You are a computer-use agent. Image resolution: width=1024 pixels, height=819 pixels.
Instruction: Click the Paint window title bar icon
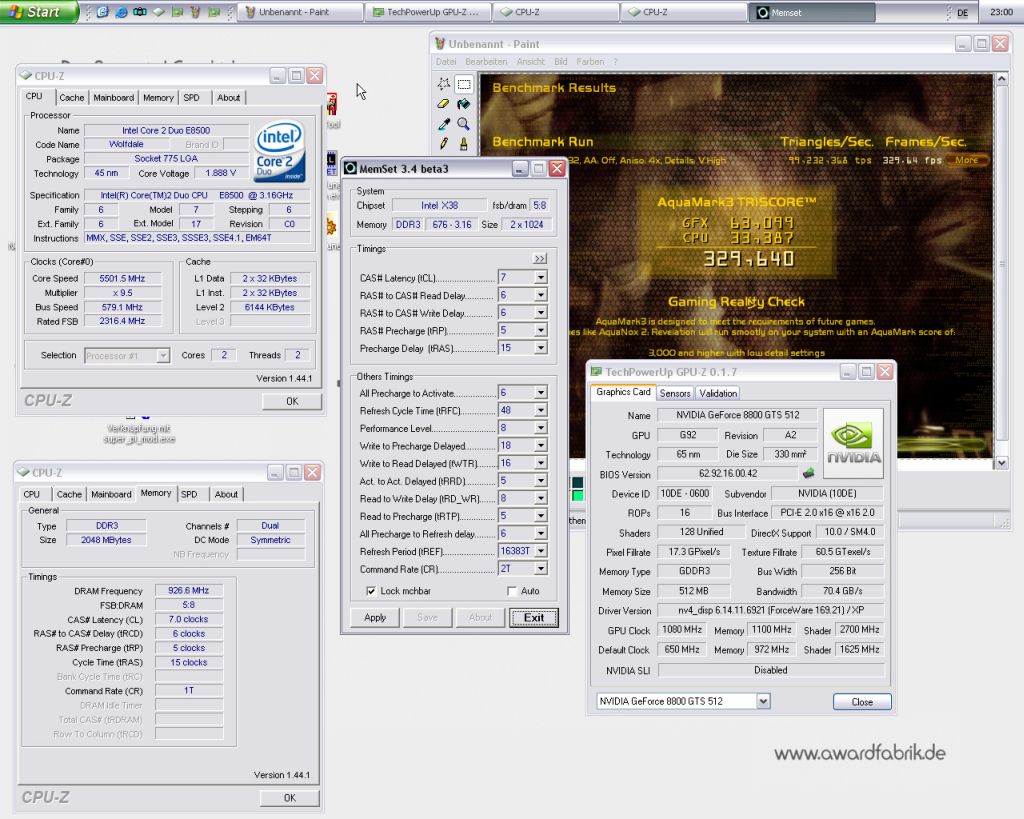440,44
